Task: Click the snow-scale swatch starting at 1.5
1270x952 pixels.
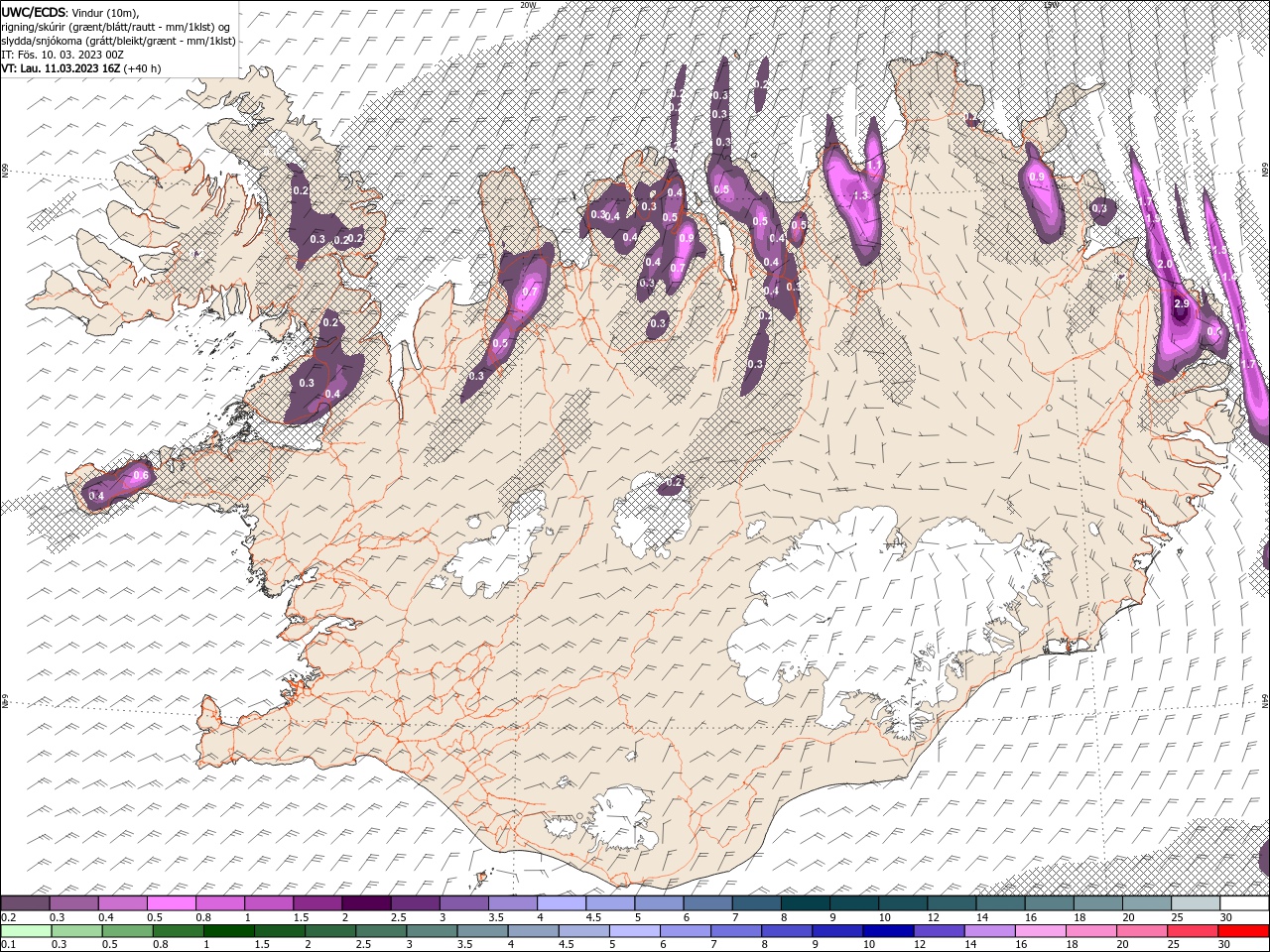Action: [317, 903]
